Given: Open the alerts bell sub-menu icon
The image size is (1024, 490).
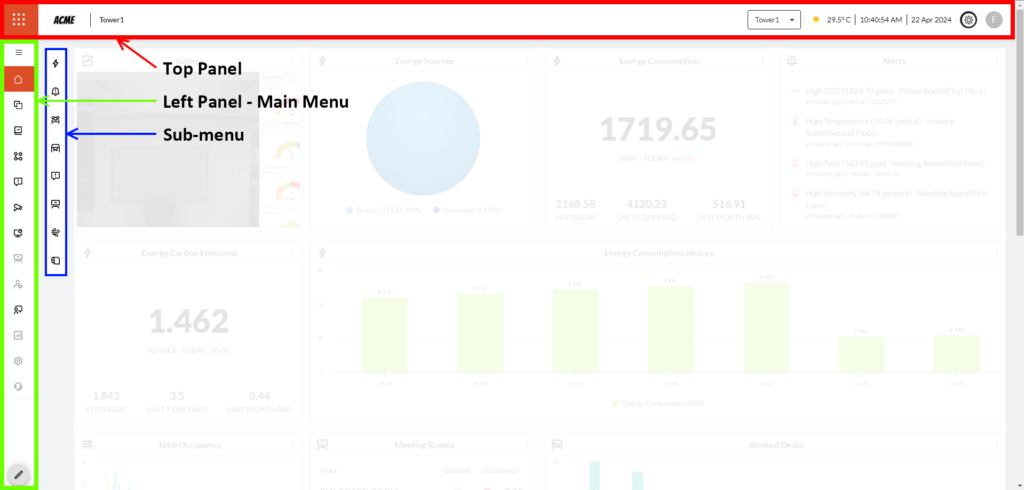Looking at the screenshot, I should pyautogui.click(x=55, y=92).
